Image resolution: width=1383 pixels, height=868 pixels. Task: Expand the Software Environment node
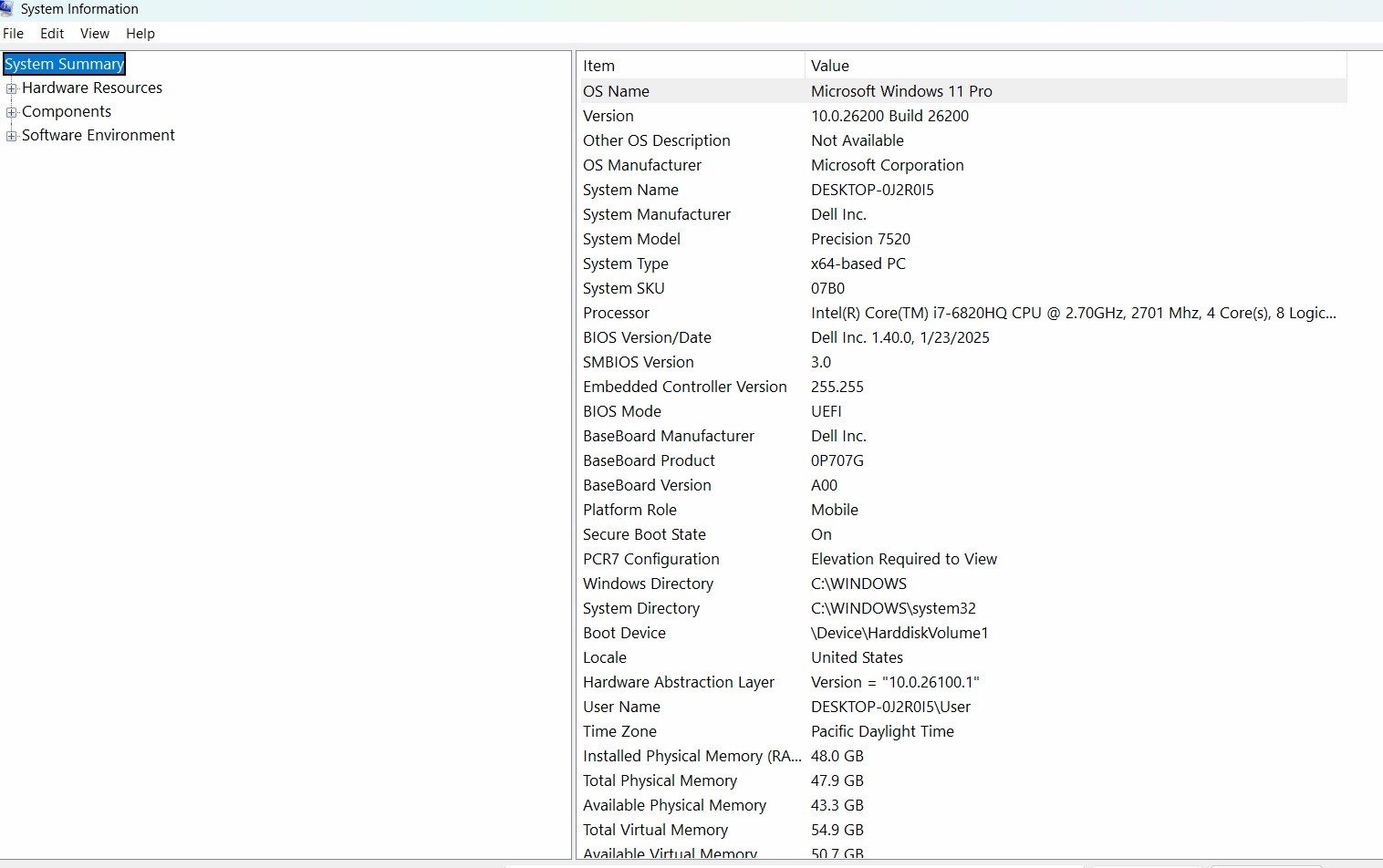click(x=12, y=136)
